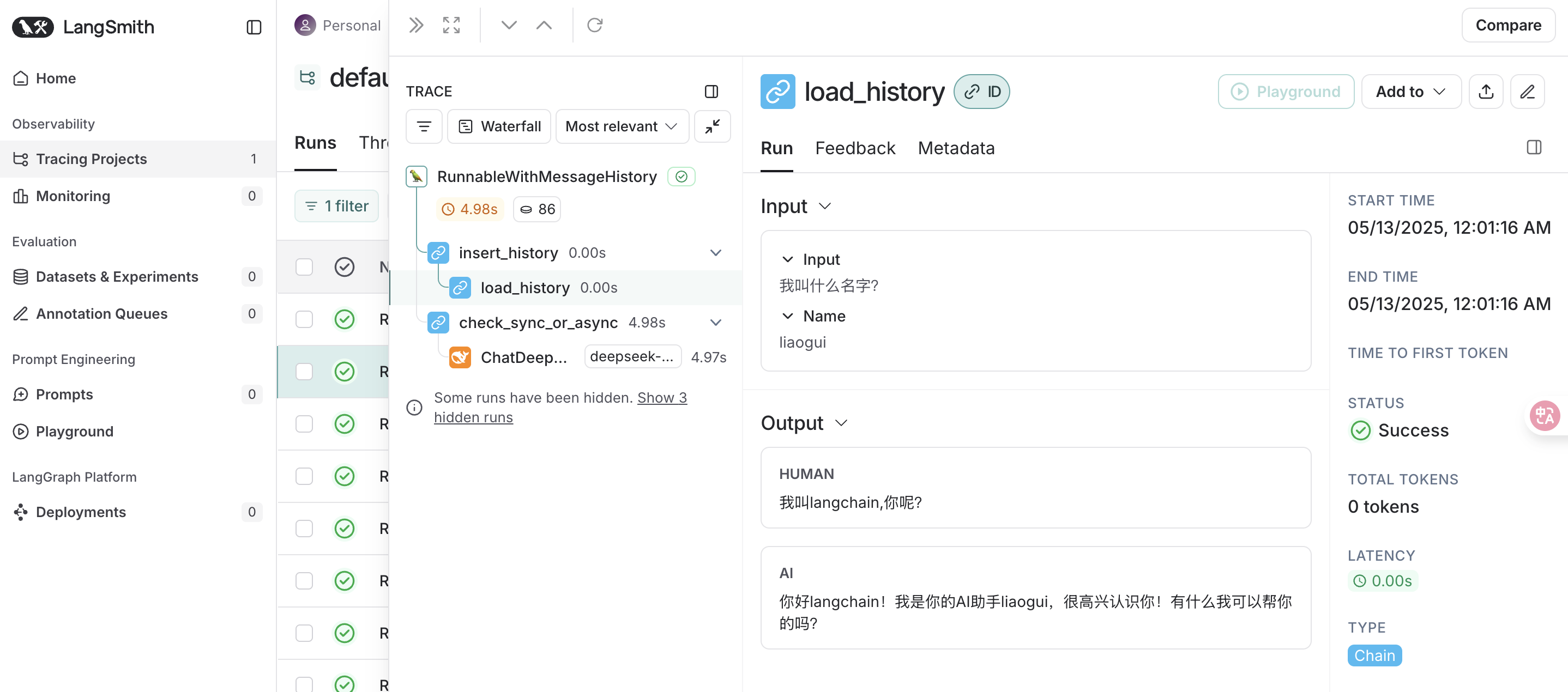
Task: Switch to the Feedback tab
Action: coord(855,148)
